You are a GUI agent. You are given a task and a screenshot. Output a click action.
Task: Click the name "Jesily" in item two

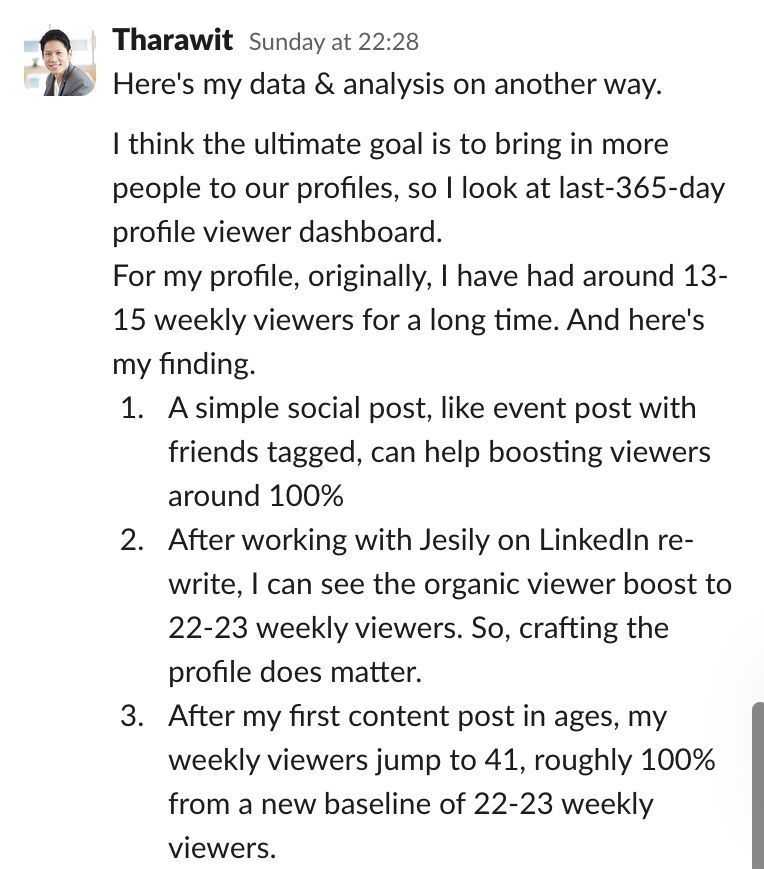tap(454, 540)
